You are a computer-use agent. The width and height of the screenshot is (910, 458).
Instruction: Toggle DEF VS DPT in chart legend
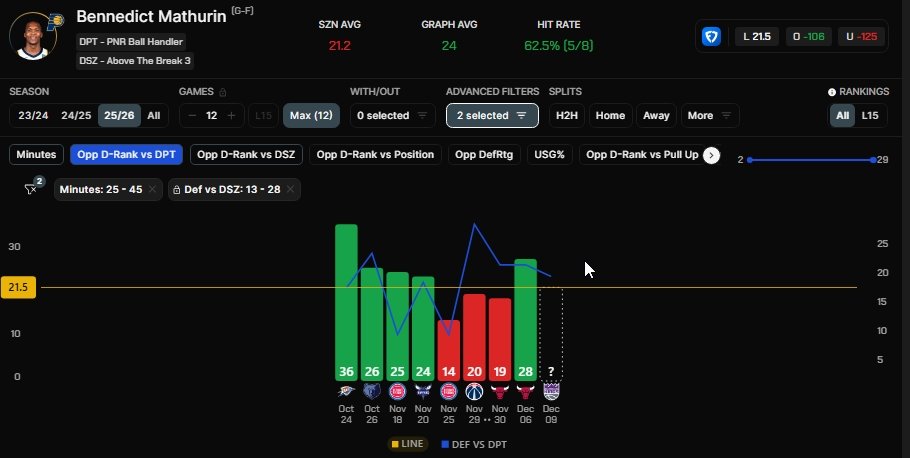click(474, 445)
